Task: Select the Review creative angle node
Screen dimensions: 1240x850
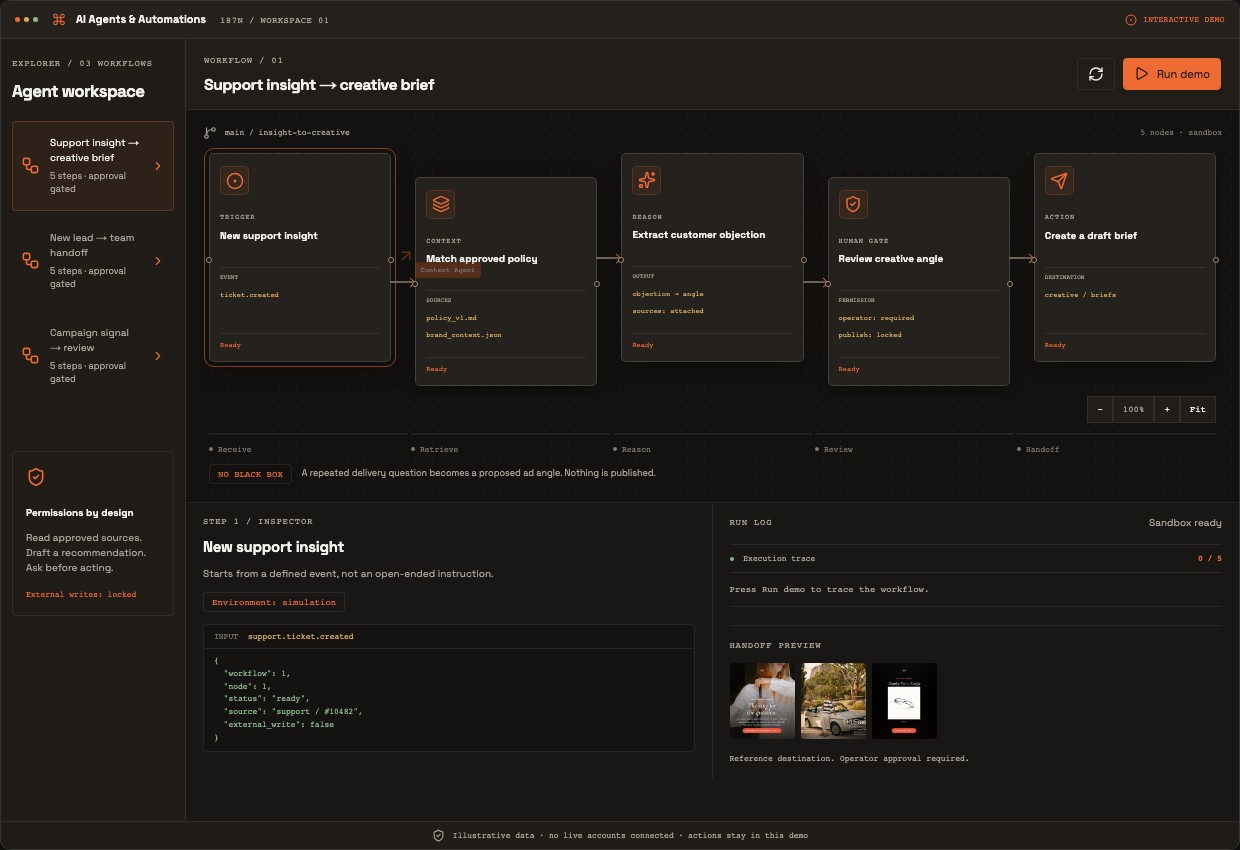Action: pyautogui.click(x=918, y=281)
